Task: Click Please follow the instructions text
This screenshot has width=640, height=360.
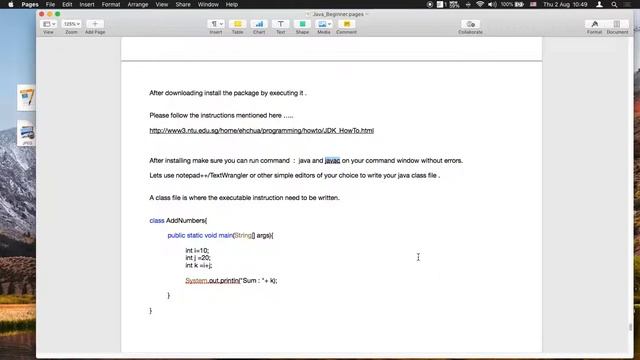Action: [x=221, y=116]
